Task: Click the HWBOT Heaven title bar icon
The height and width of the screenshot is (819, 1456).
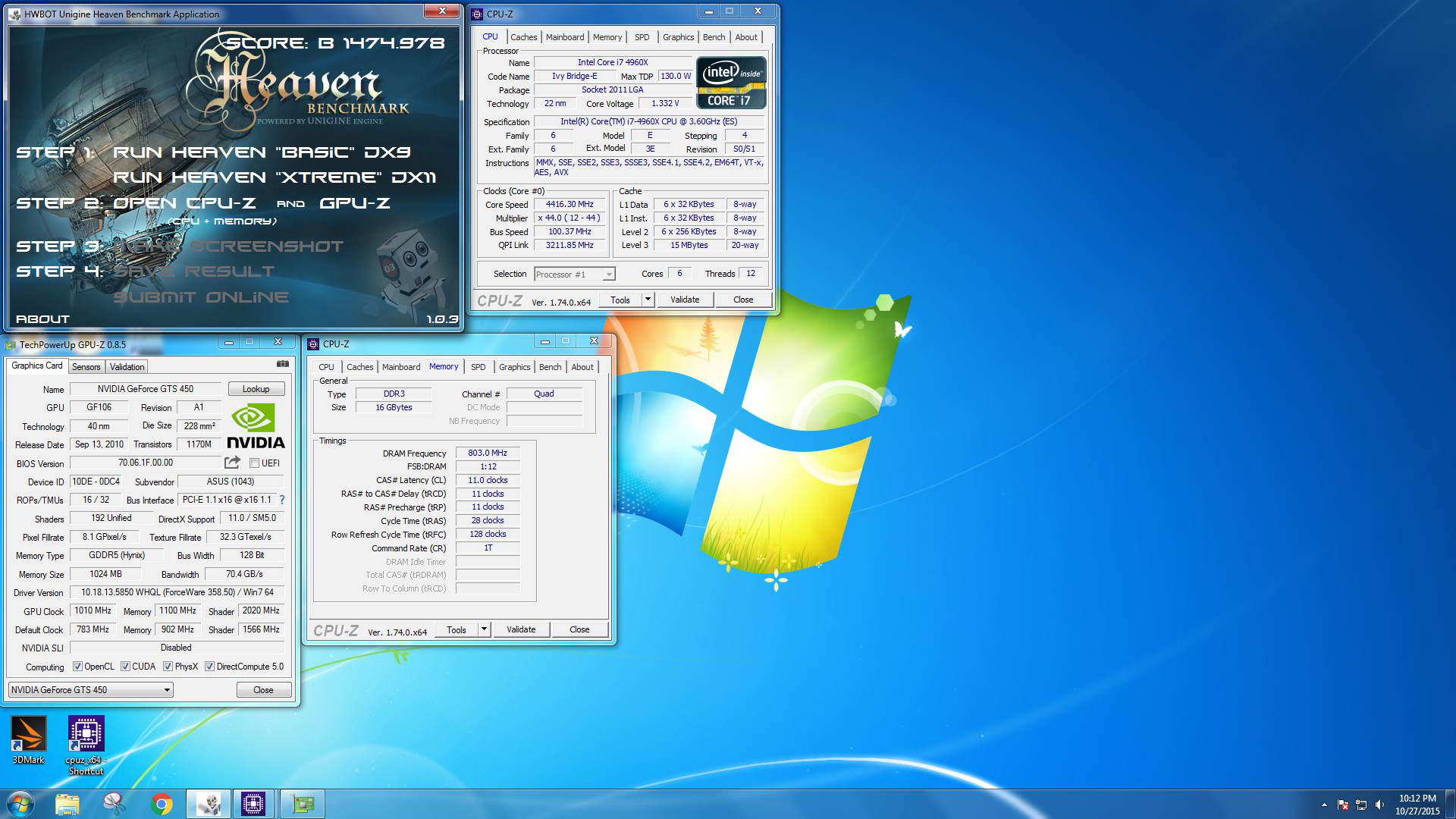Action: [x=15, y=14]
